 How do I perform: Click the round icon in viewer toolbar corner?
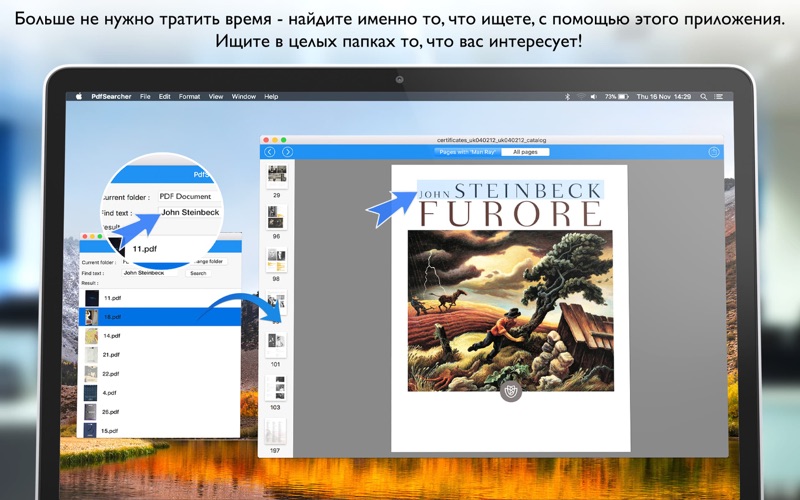[713, 152]
